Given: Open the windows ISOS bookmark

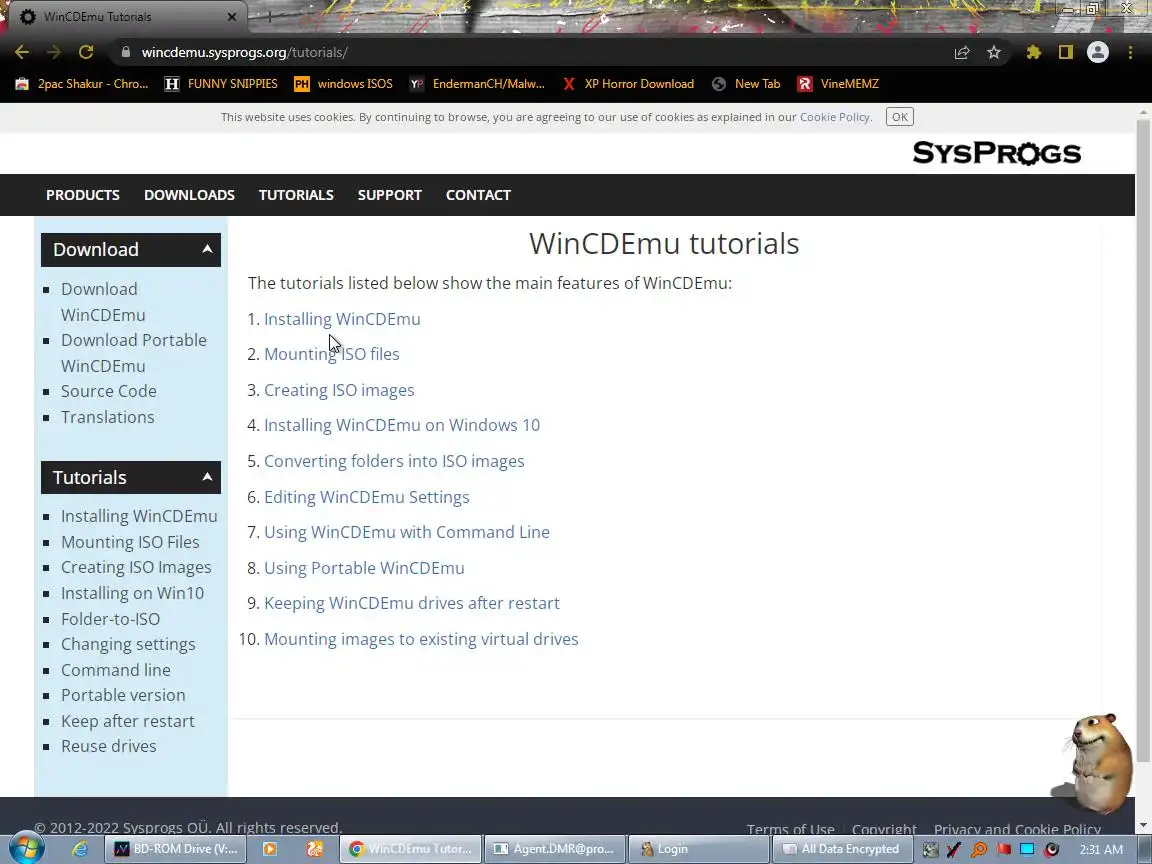Looking at the screenshot, I should (343, 84).
